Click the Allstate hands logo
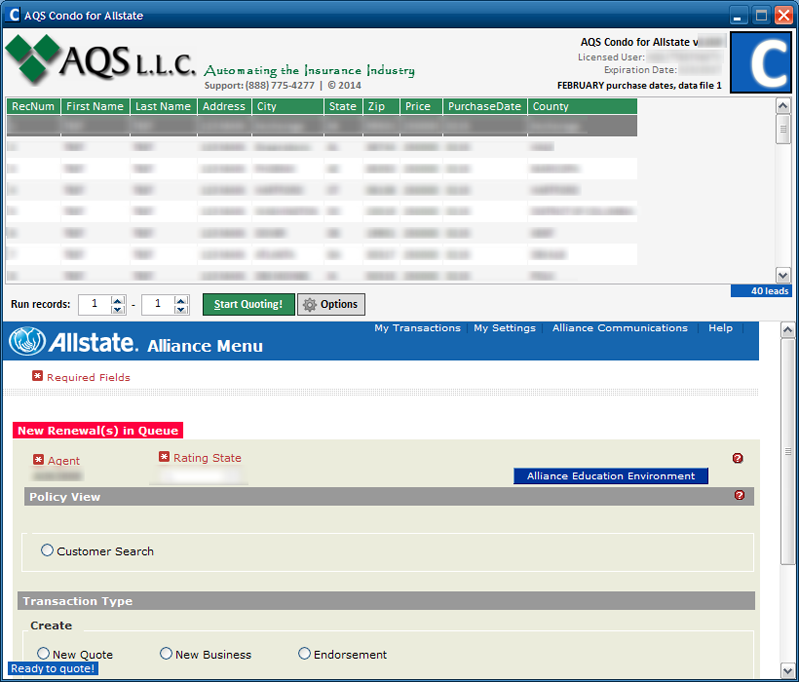799x682 pixels. pyautogui.click(x=27, y=341)
